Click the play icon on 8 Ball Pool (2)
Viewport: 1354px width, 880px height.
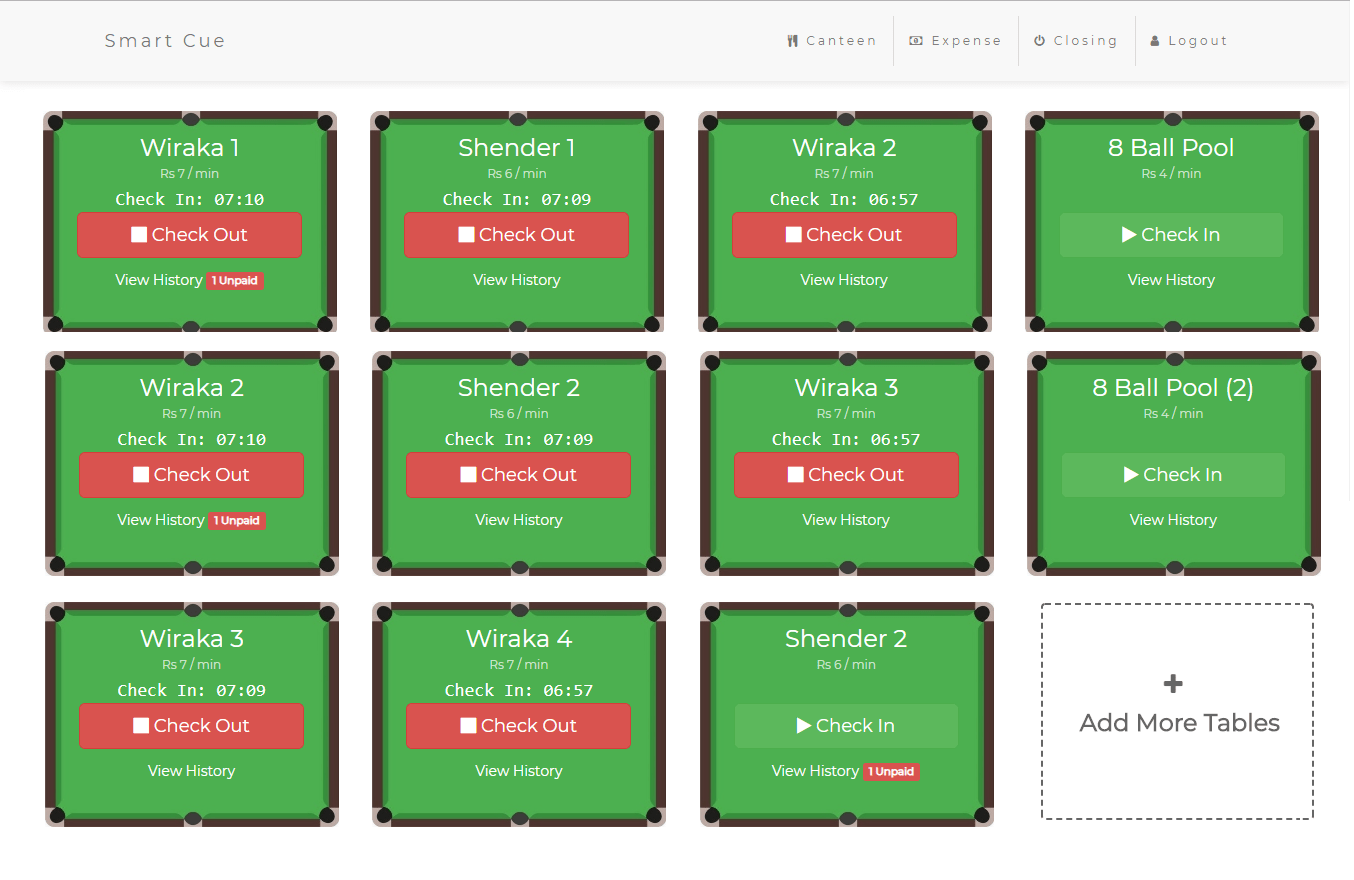tap(1131, 475)
